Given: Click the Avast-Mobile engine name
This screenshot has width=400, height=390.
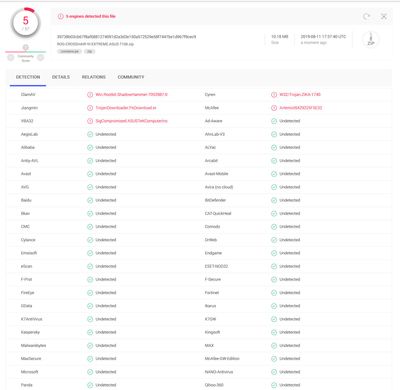Looking at the screenshot, I should (216, 174).
